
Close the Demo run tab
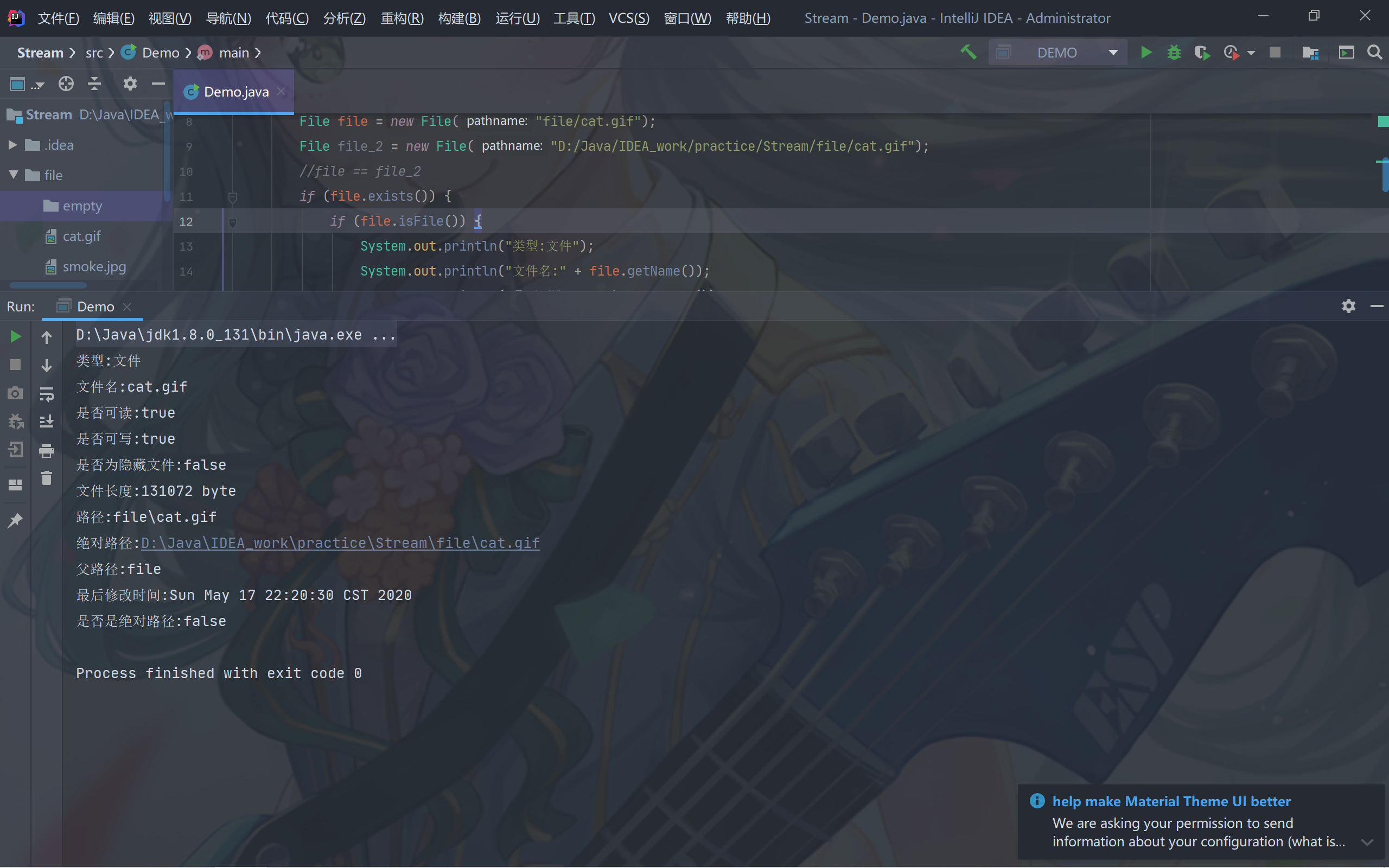pyautogui.click(x=128, y=307)
